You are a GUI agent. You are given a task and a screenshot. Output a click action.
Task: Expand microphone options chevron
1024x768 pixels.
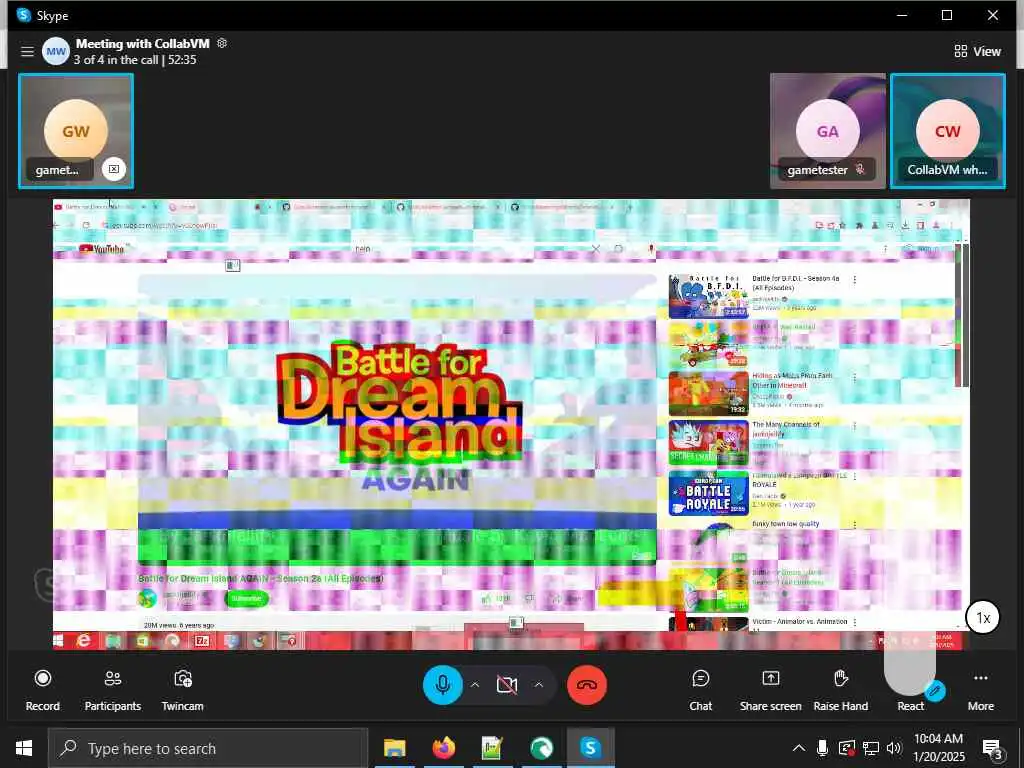(x=475, y=684)
